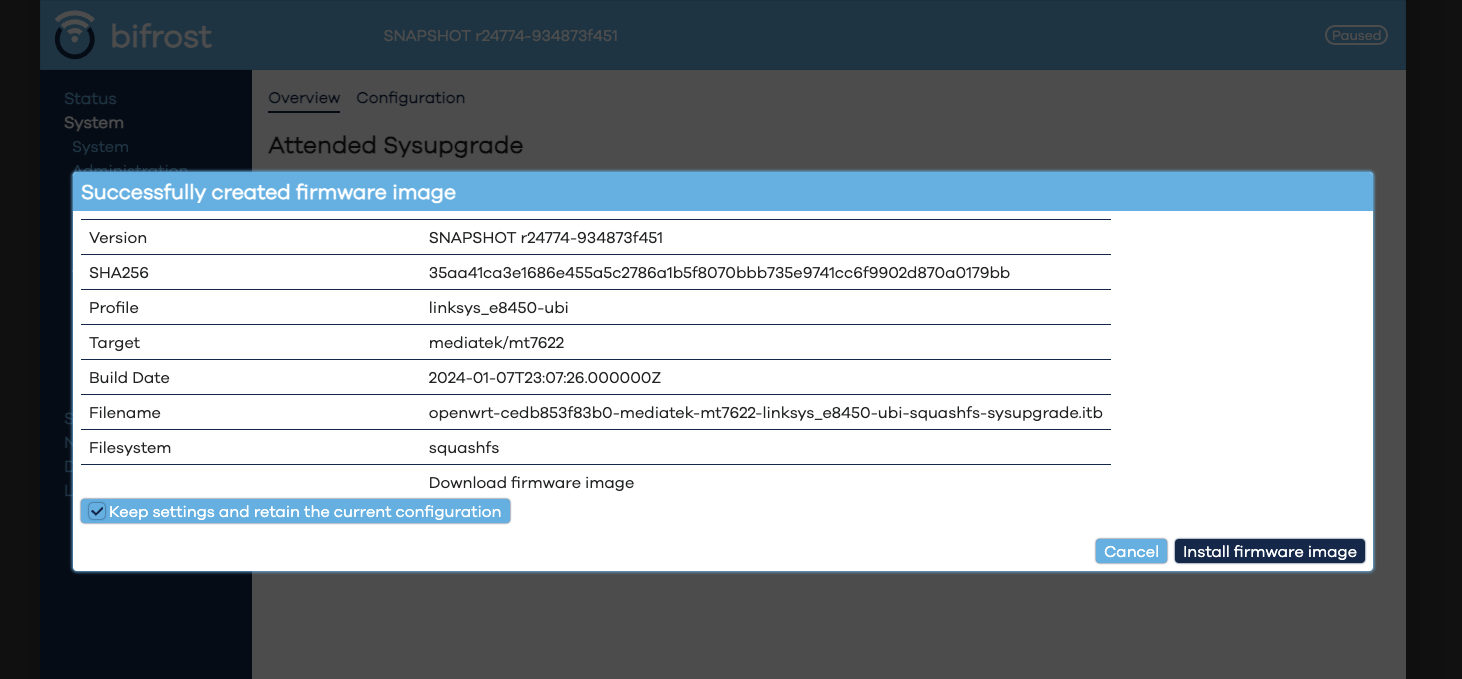Click the Paused status badge

click(1356, 35)
